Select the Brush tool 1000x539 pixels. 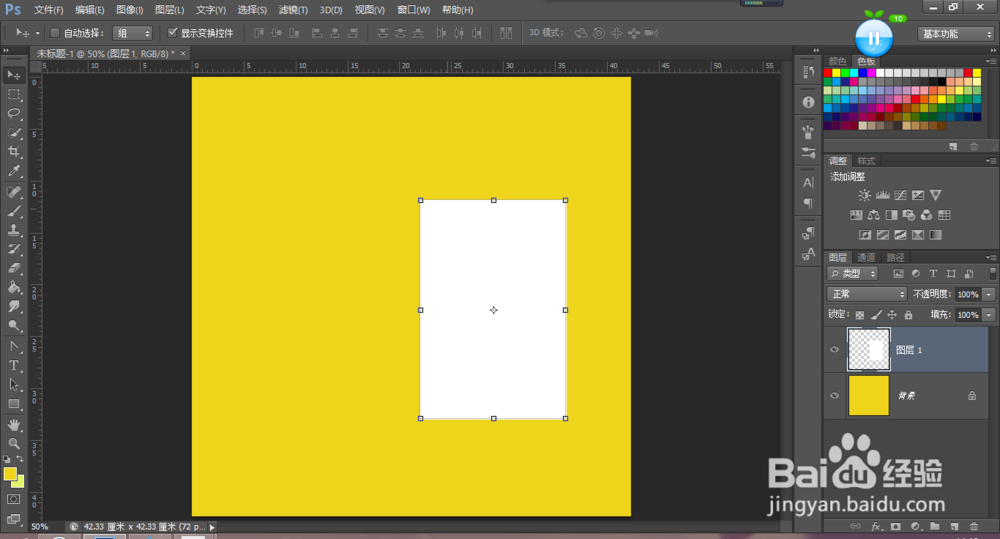(13, 211)
